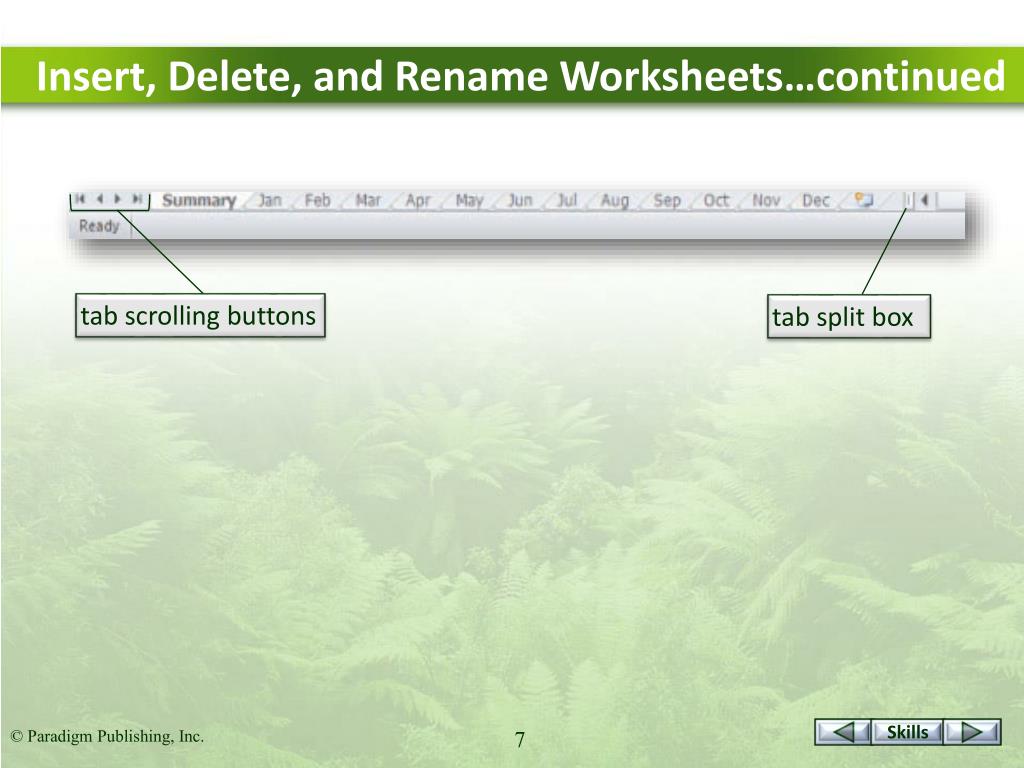The height and width of the screenshot is (768, 1024).
Task: Advance to next slide with right arrow button
Action: click(x=972, y=732)
